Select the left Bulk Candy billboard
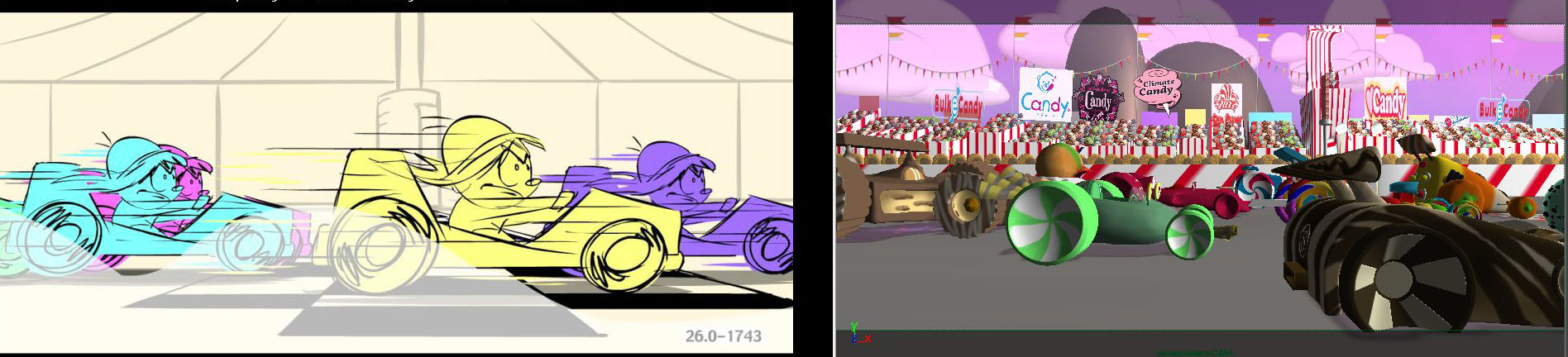The width and height of the screenshot is (1568, 357). tap(958, 104)
